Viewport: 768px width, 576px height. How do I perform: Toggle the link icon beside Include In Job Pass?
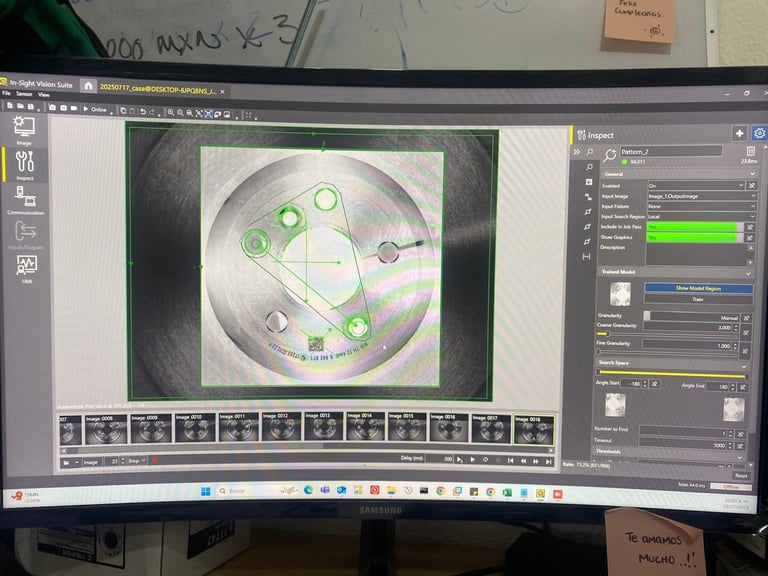point(750,227)
